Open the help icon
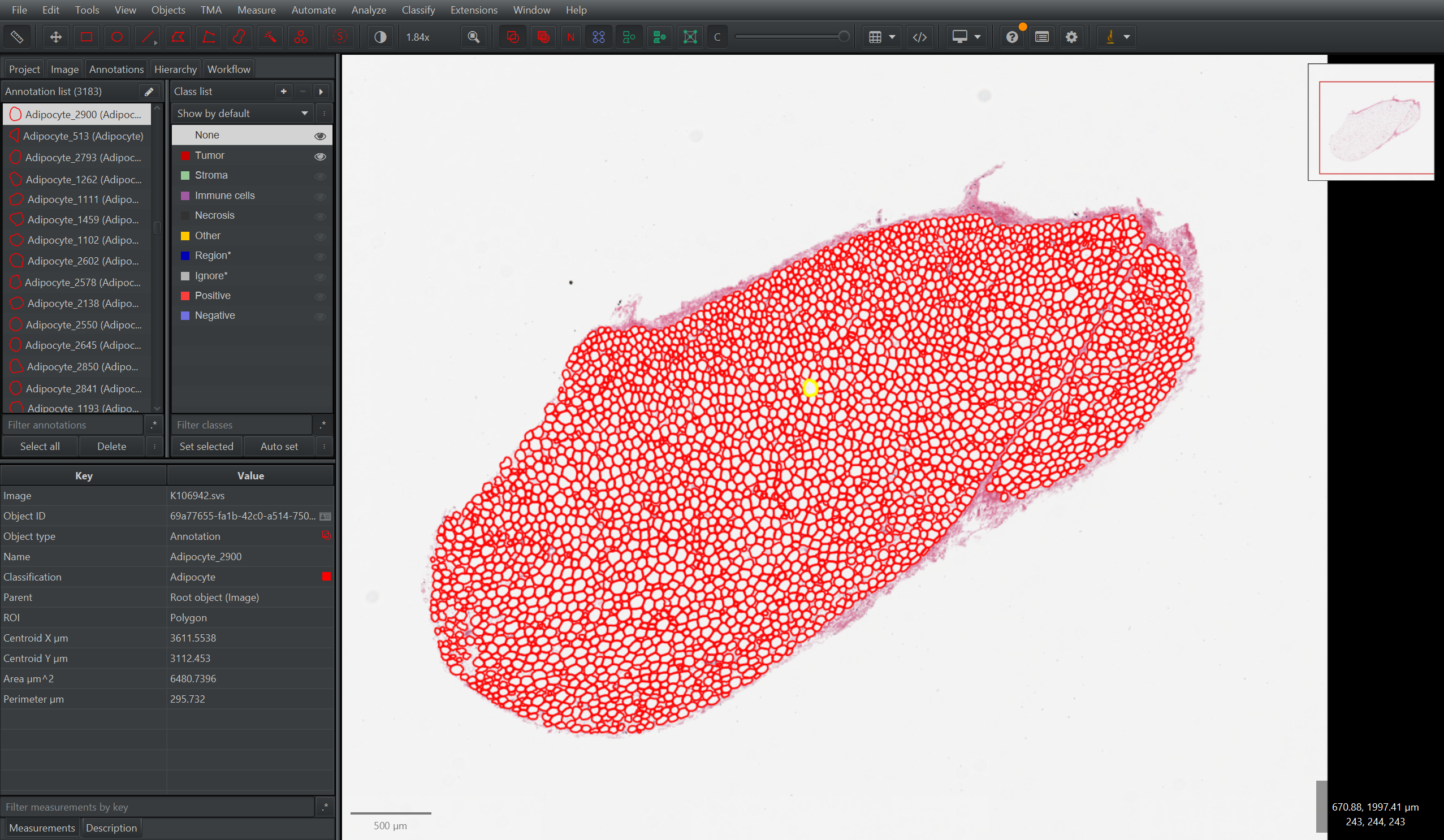This screenshot has height=840, width=1444. coord(1012,37)
